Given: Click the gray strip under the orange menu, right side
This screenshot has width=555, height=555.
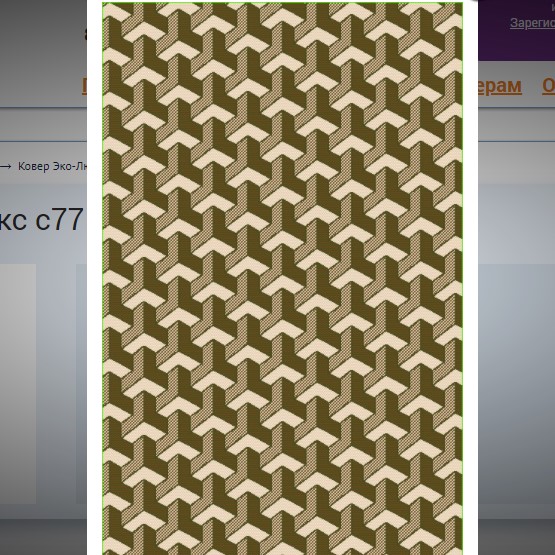Looking at the screenshot, I should tap(516, 125).
